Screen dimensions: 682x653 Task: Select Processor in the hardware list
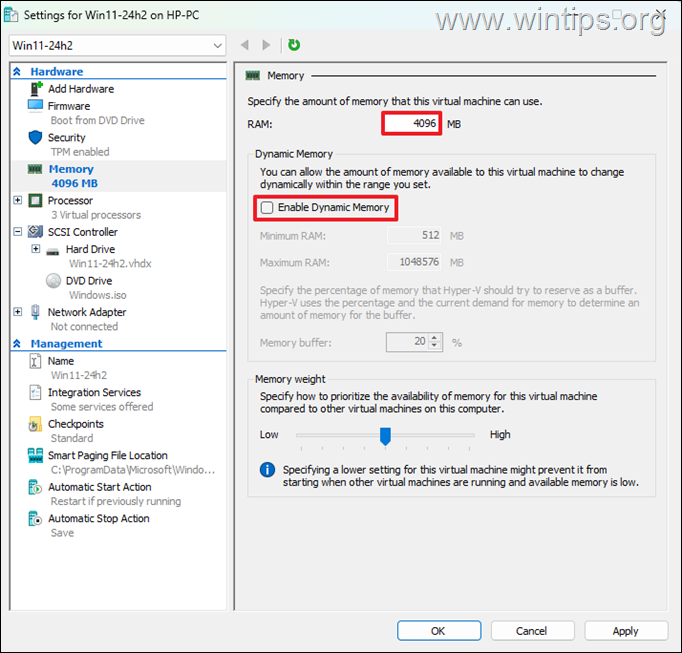70,201
